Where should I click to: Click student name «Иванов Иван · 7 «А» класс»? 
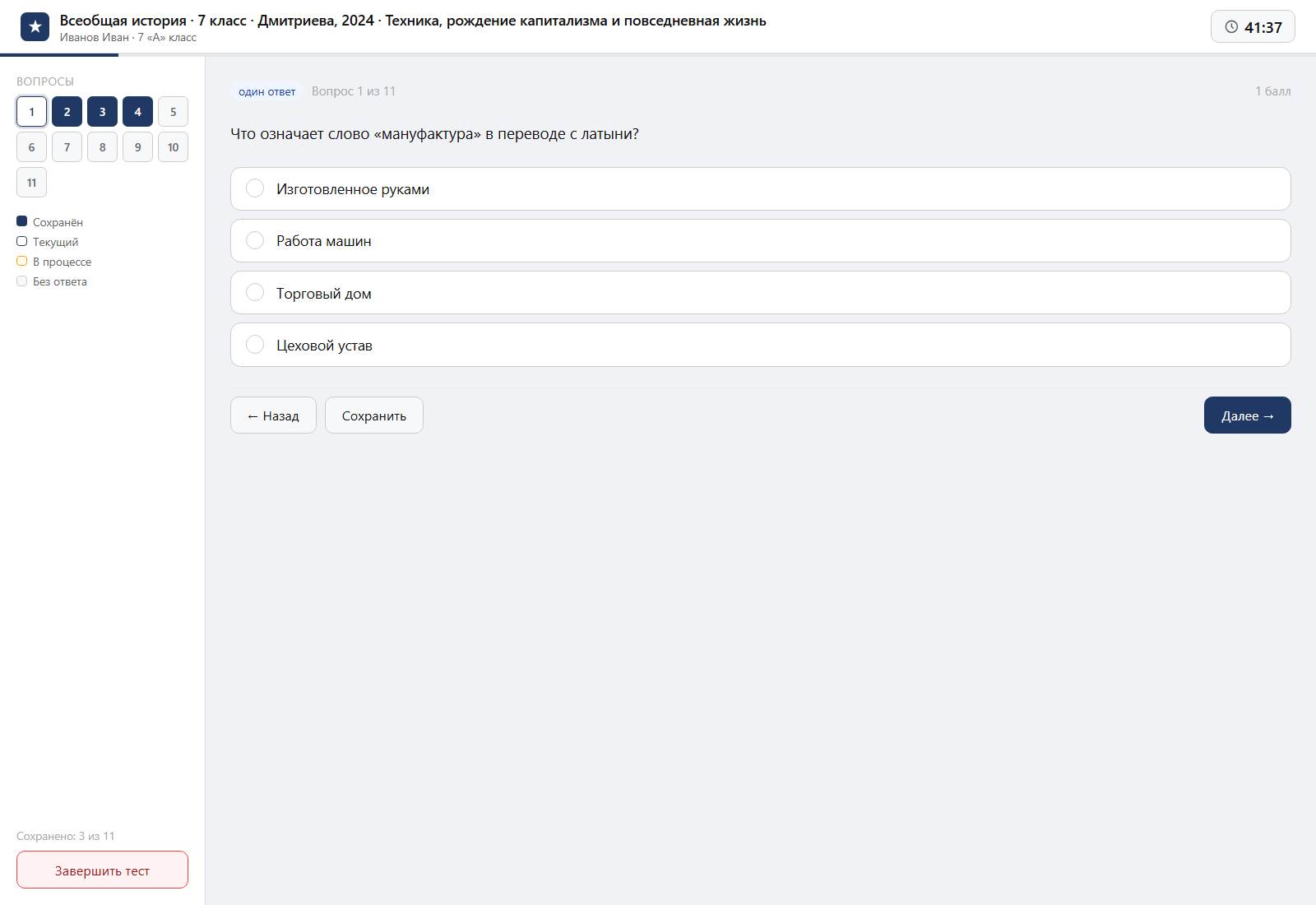click(128, 37)
